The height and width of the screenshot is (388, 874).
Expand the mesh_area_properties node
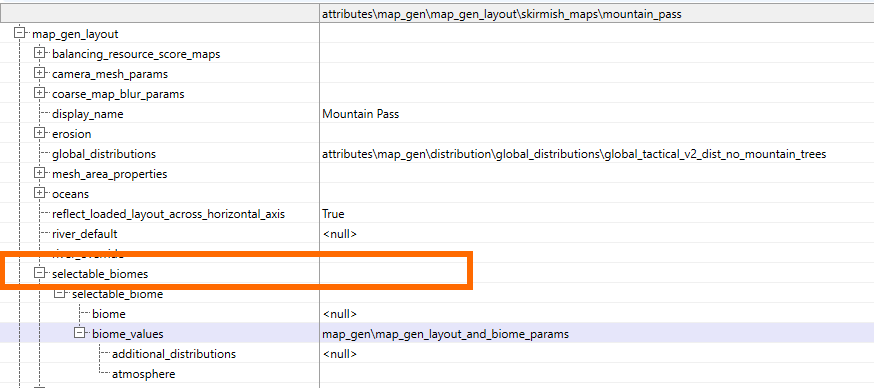point(40,173)
